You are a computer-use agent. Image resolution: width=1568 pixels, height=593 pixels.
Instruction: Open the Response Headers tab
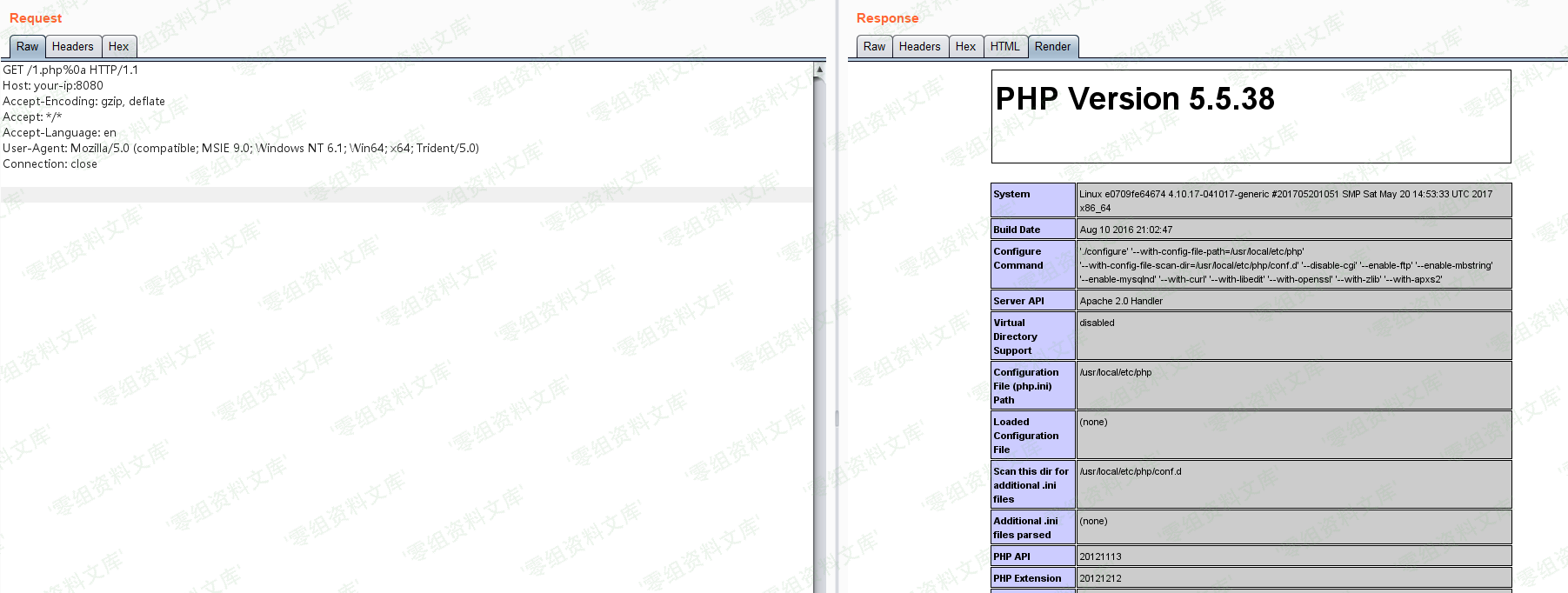[919, 47]
